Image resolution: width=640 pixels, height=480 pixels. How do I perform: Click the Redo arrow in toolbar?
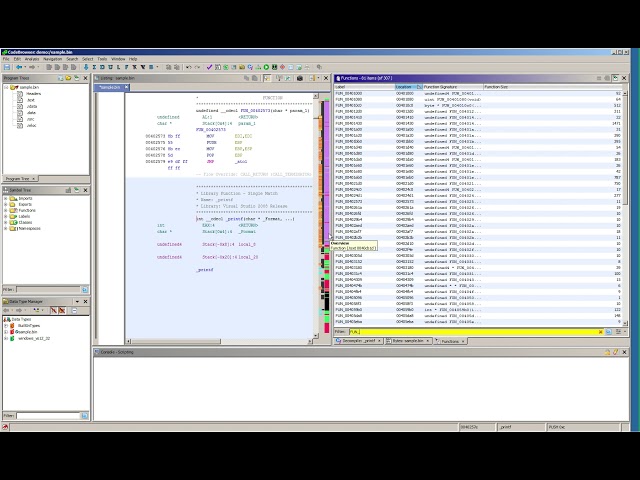pos(197,67)
